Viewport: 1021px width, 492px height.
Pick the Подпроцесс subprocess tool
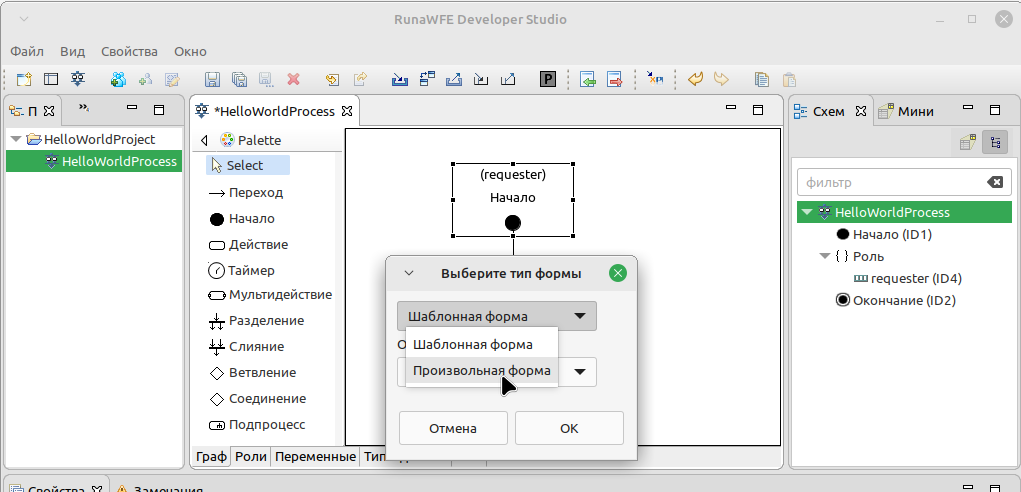pyautogui.click(x=257, y=425)
